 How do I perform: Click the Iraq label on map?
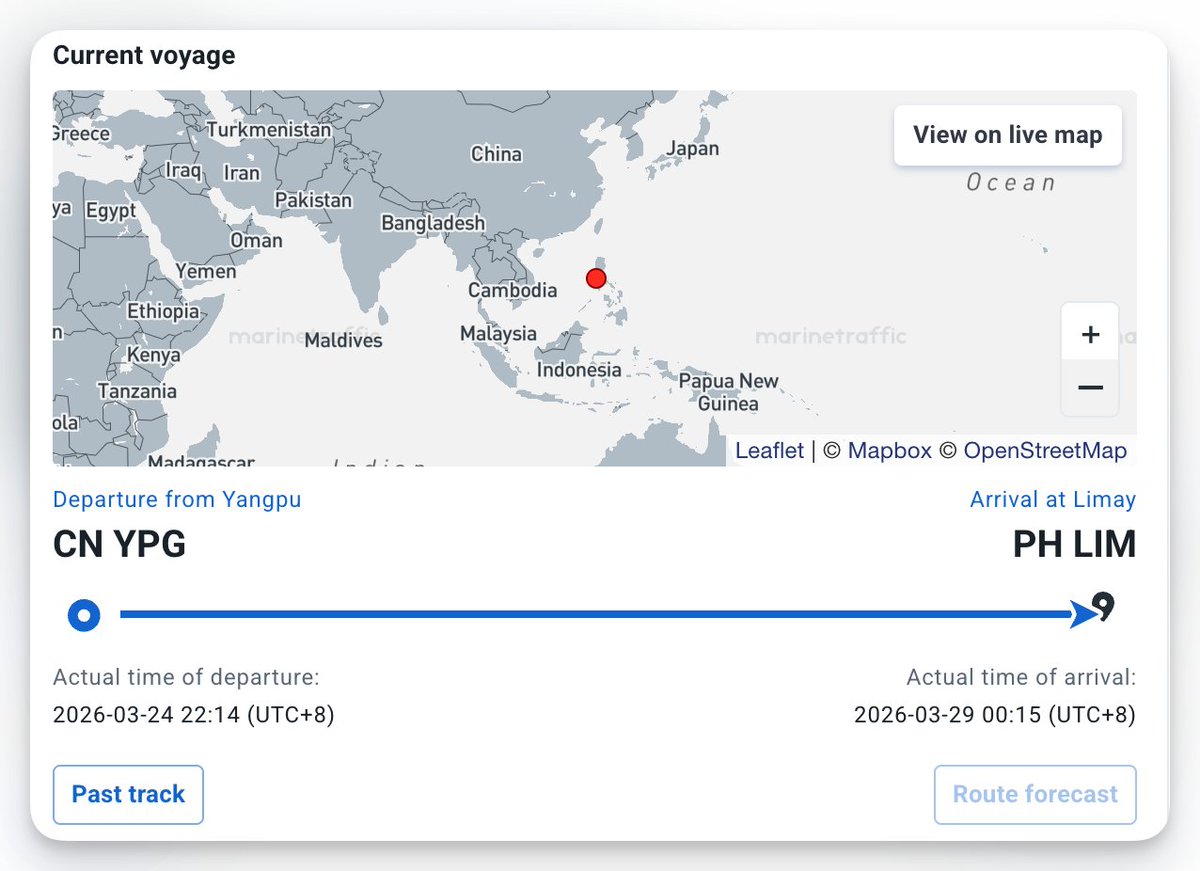click(184, 170)
